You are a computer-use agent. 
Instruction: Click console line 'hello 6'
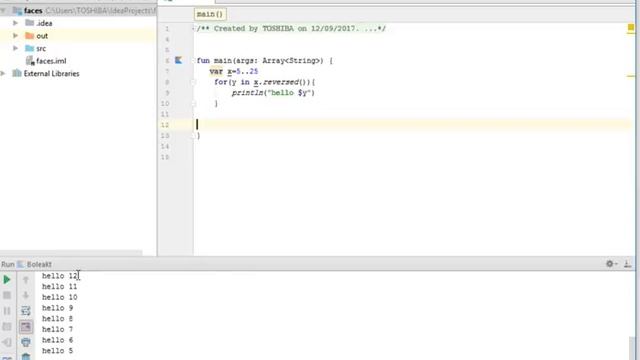point(58,340)
